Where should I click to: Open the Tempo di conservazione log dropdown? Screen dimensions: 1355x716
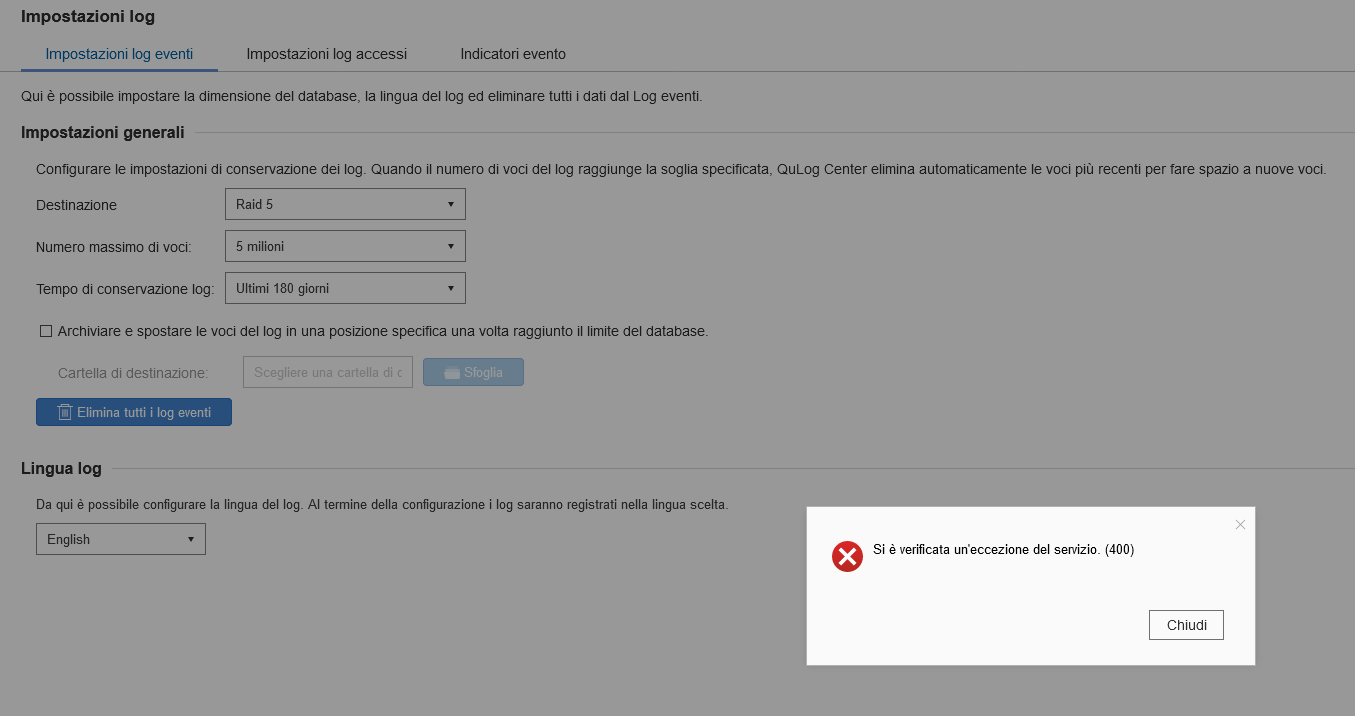[x=345, y=288]
